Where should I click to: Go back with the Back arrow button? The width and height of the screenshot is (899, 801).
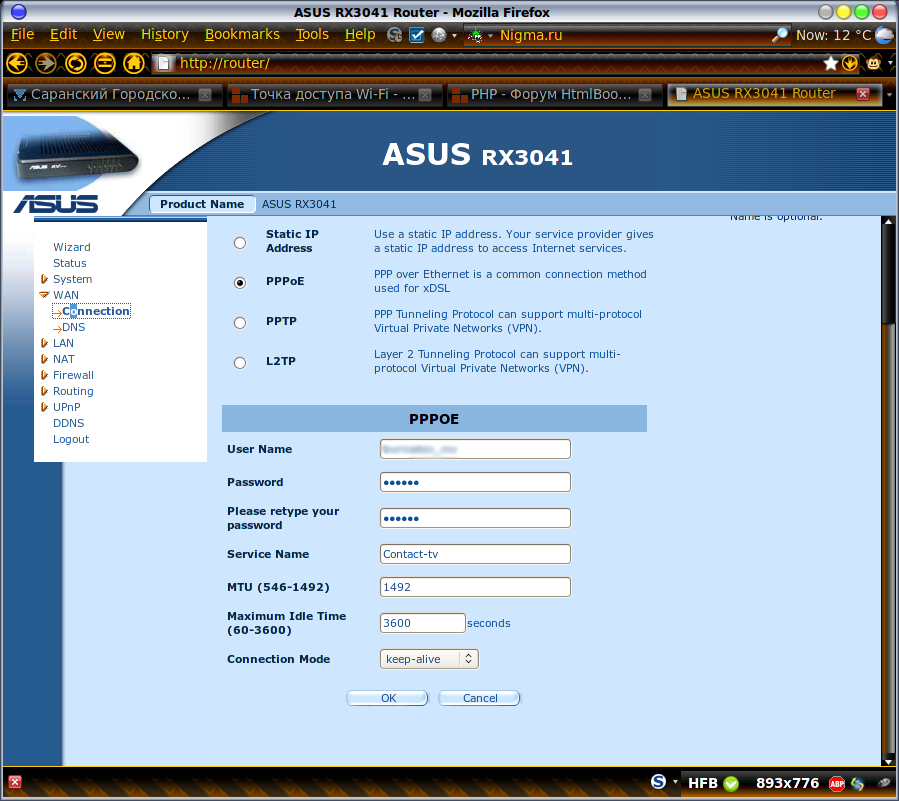point(17,63)
